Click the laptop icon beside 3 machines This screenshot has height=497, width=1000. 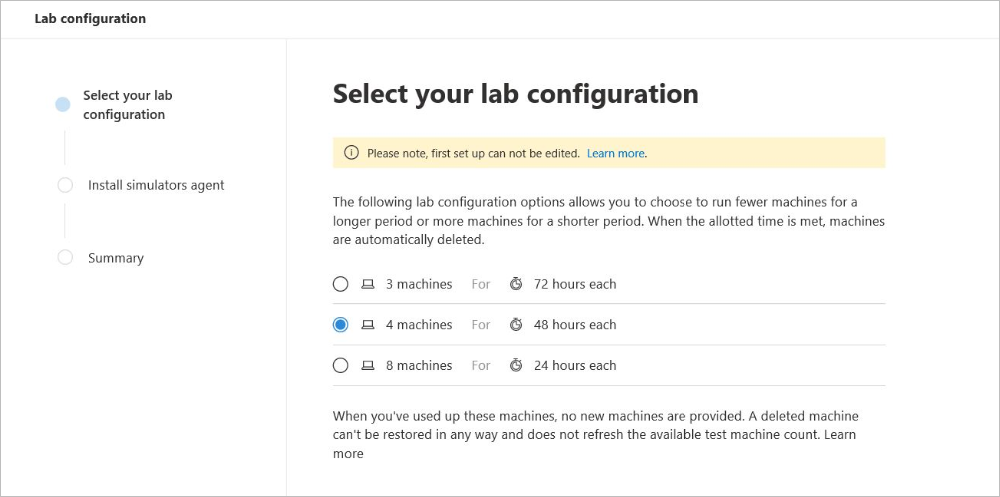[368, 284]
